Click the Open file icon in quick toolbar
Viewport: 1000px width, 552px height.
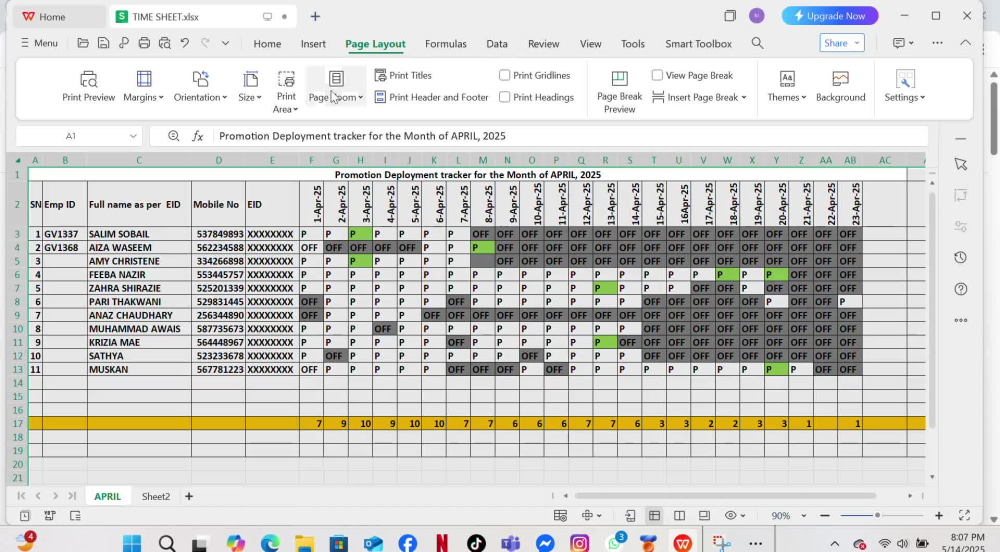point(83,43)
